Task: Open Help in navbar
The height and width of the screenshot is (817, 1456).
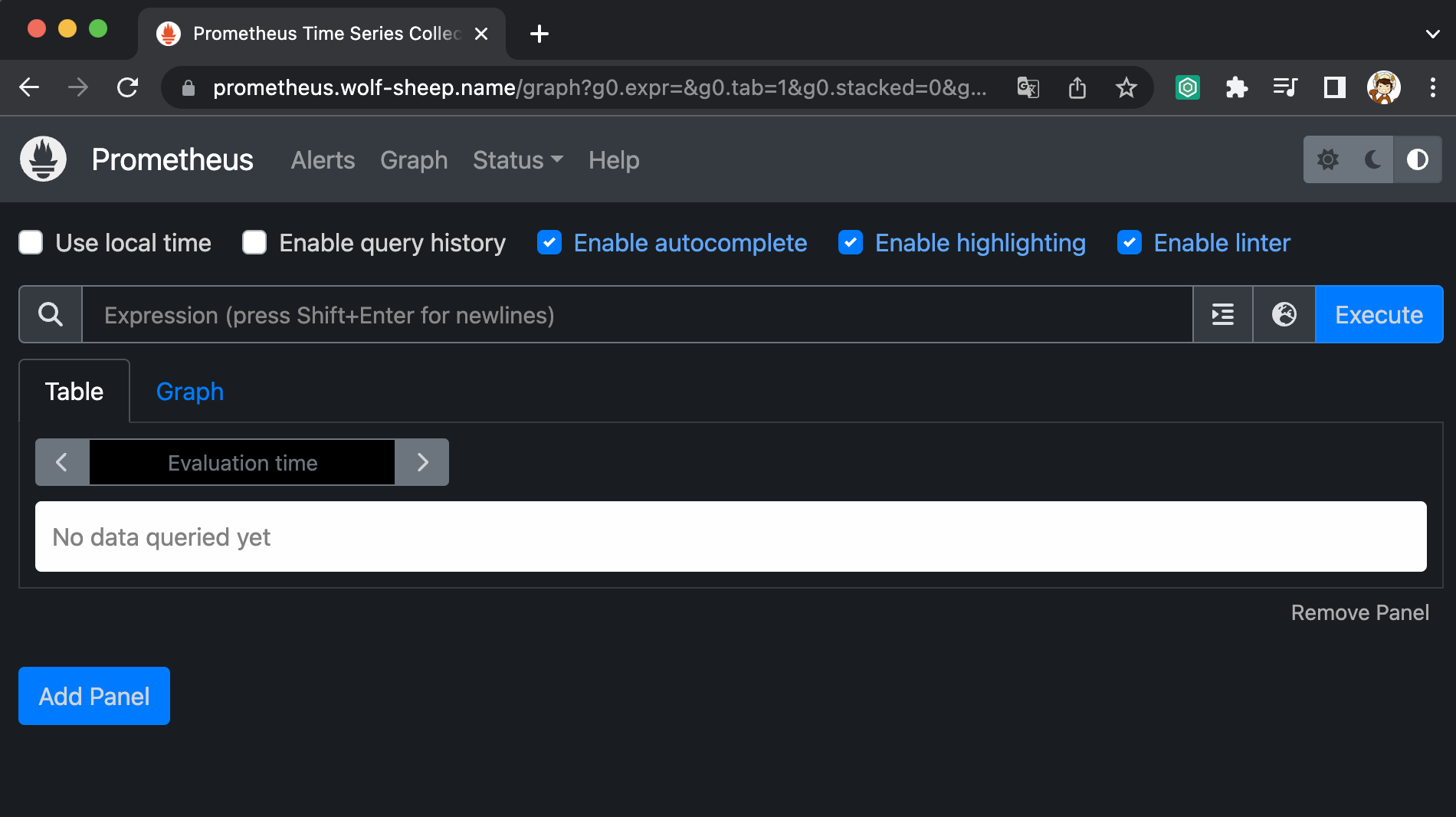Action: tap(614, 160)
